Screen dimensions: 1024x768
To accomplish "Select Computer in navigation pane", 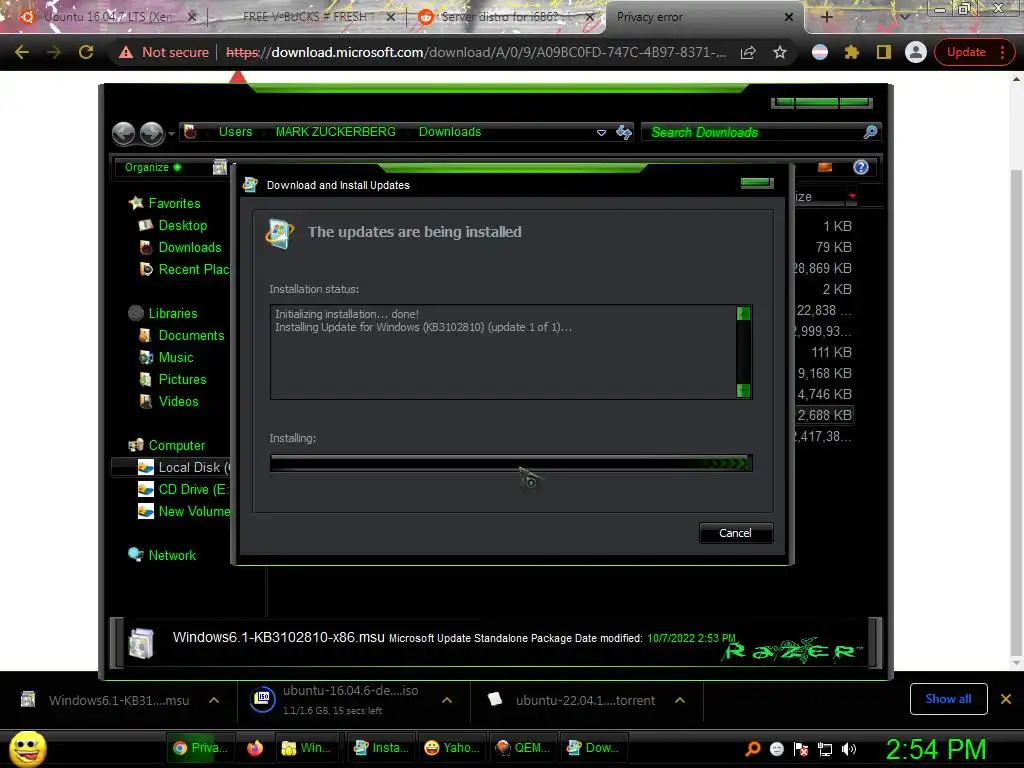I will 176,445.
